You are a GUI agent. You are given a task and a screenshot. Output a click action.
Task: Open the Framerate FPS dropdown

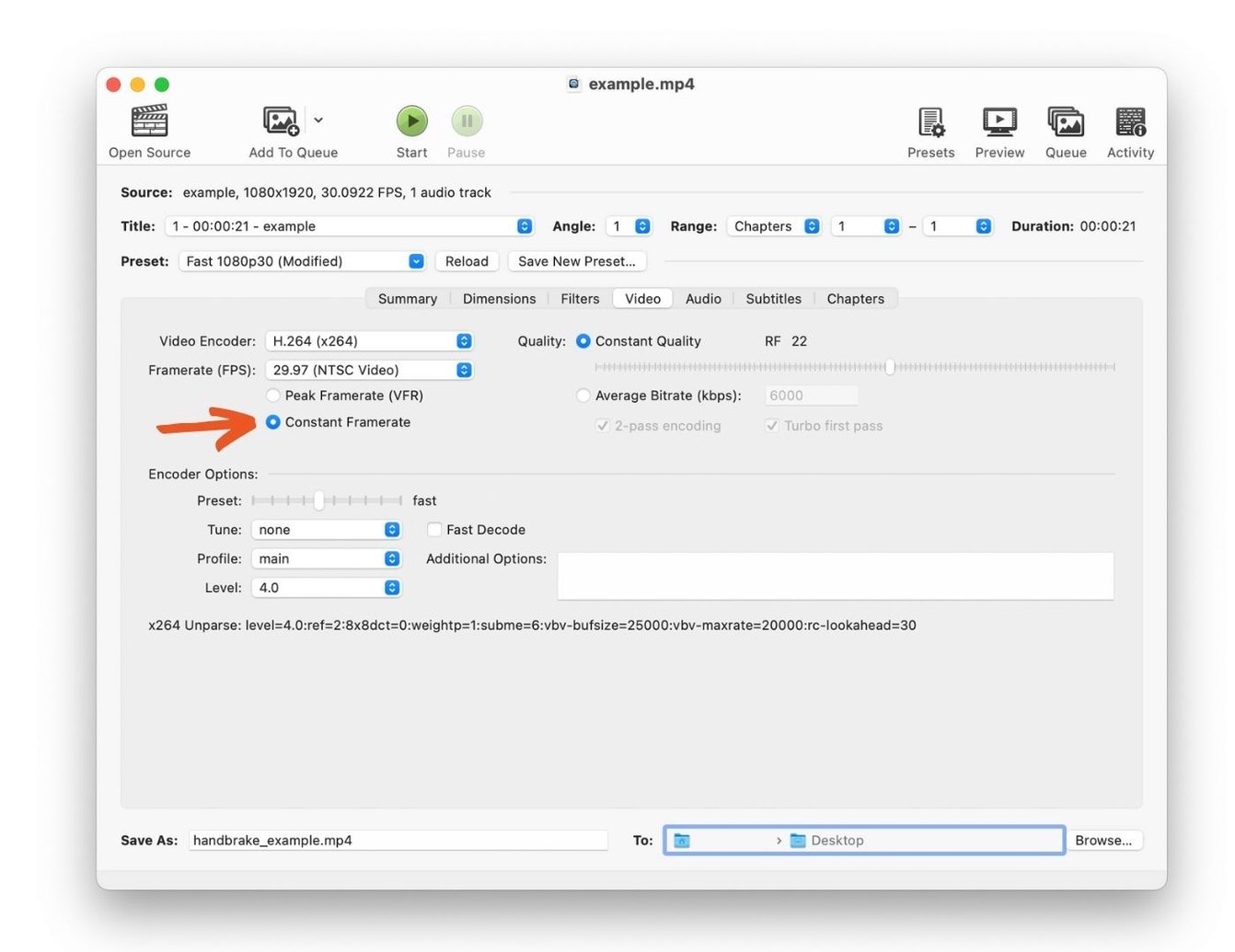369,370
